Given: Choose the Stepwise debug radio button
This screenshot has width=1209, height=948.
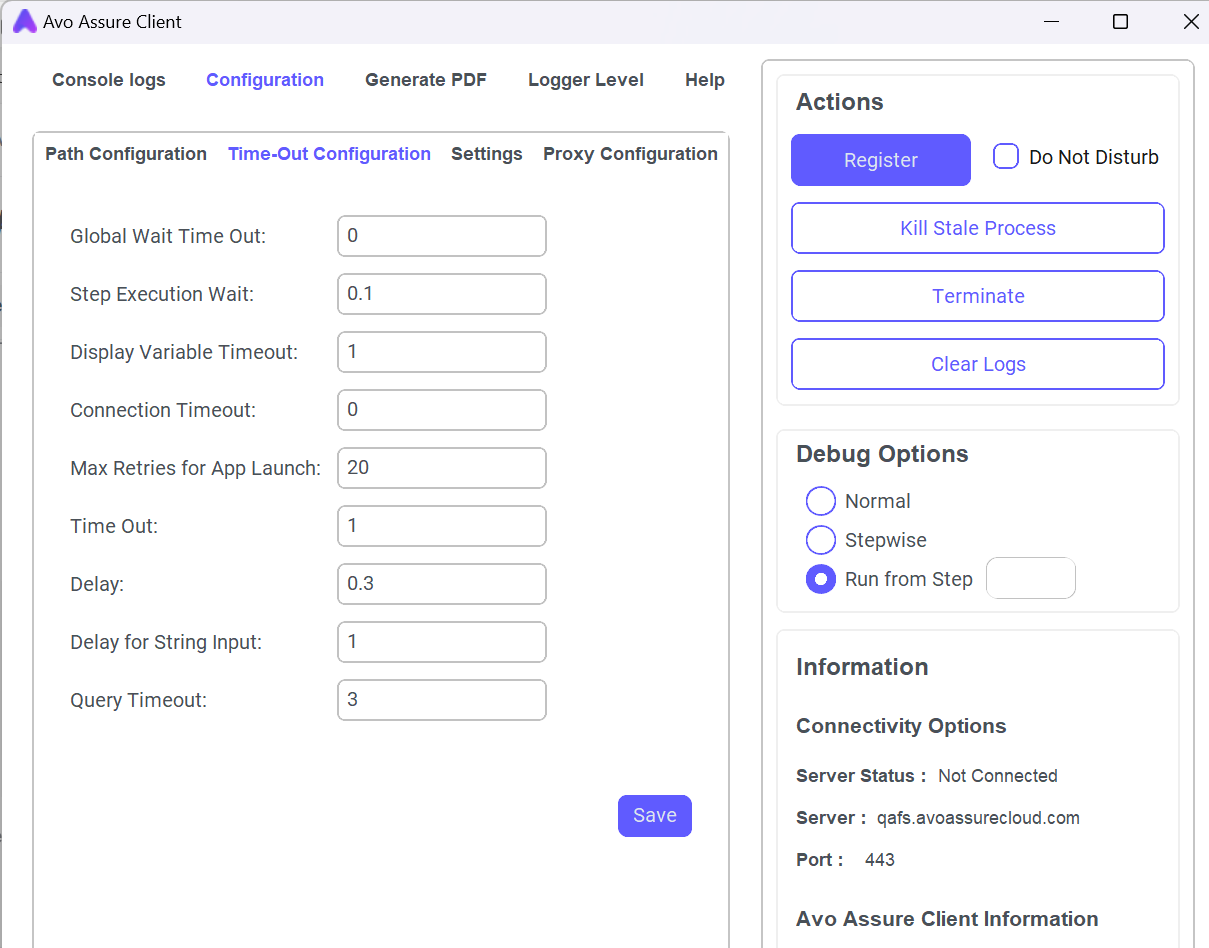Looking at the screenshot, I should tap(821, 541).
